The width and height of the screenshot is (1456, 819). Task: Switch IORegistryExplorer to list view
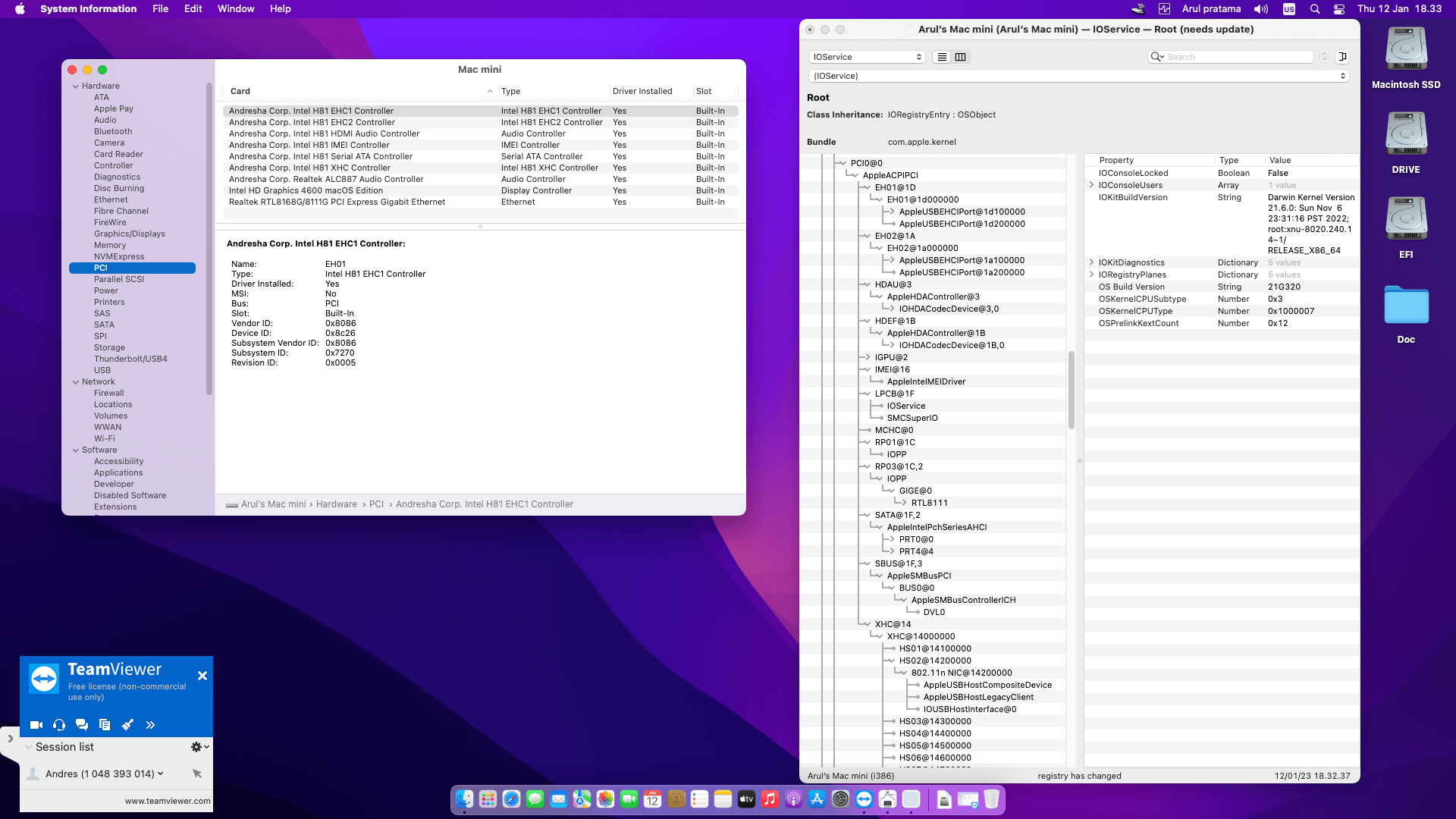pyautogui.click(x=942, y=57)
